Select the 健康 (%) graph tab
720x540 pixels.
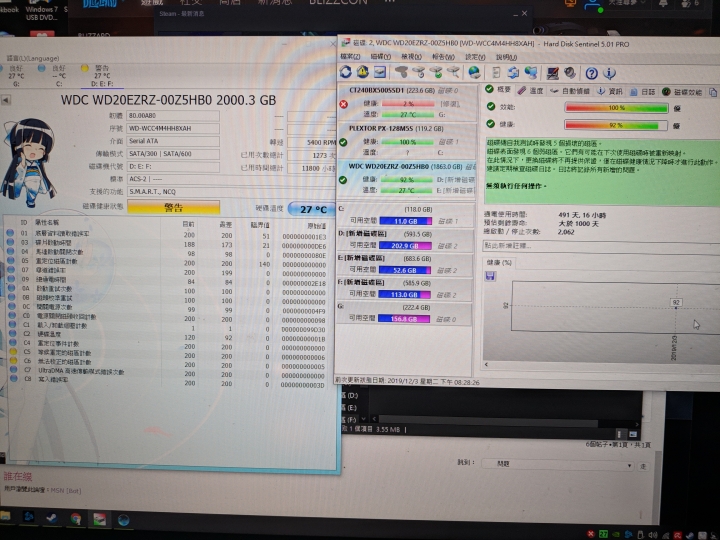tap(499, 262)
